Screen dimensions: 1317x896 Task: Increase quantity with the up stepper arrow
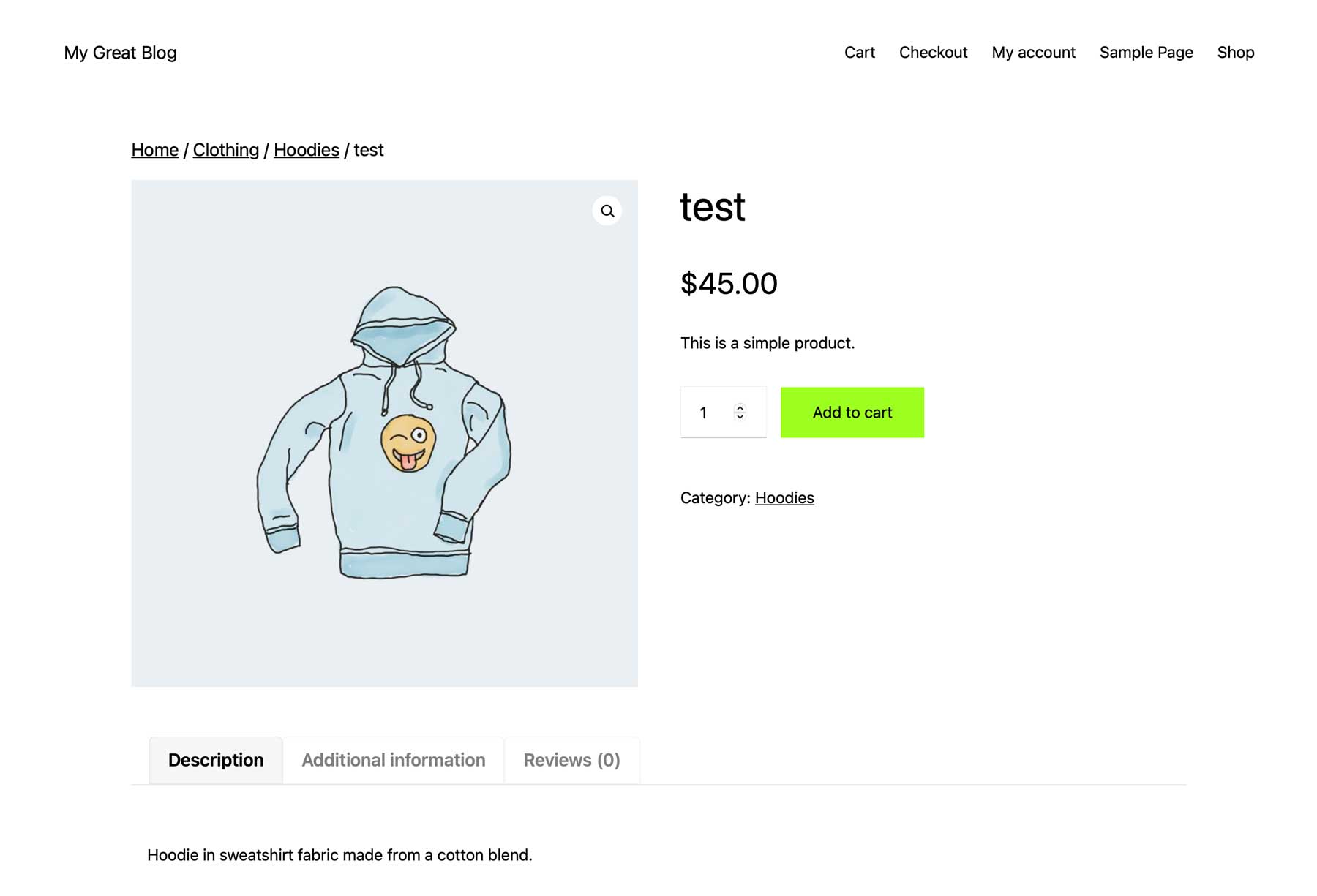[x=740, y=407]
